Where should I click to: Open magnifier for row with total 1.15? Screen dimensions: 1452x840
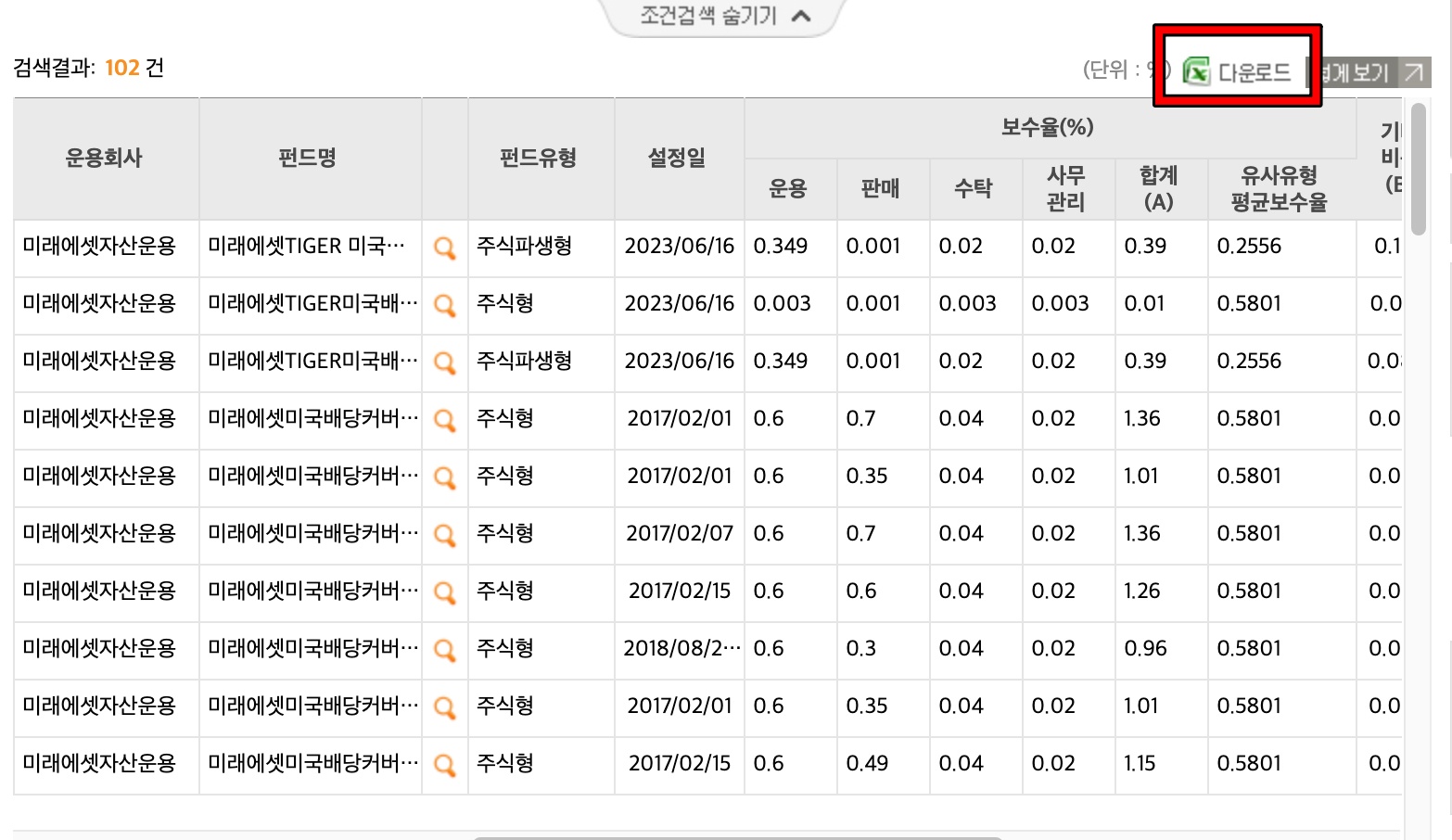tap(445, 765)
